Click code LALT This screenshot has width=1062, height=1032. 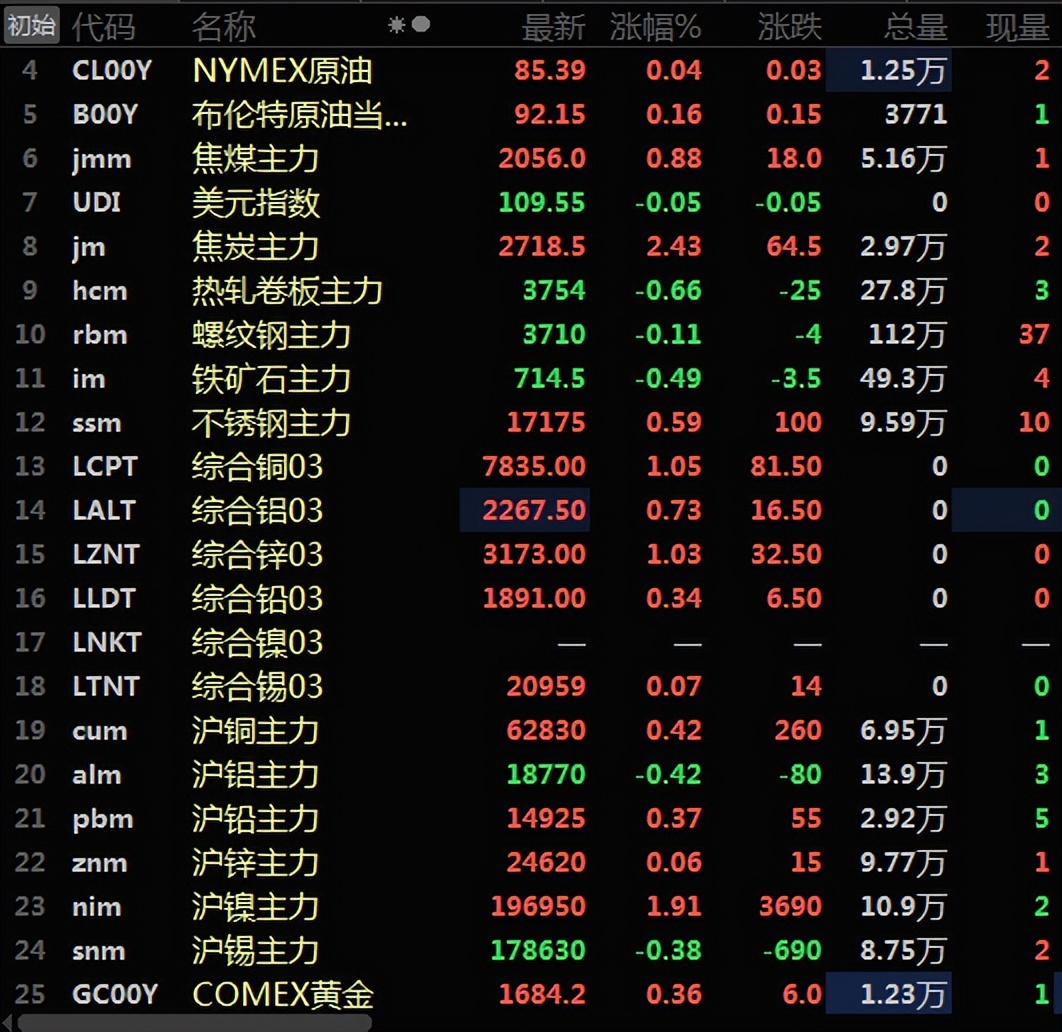(x=104, y=510)
